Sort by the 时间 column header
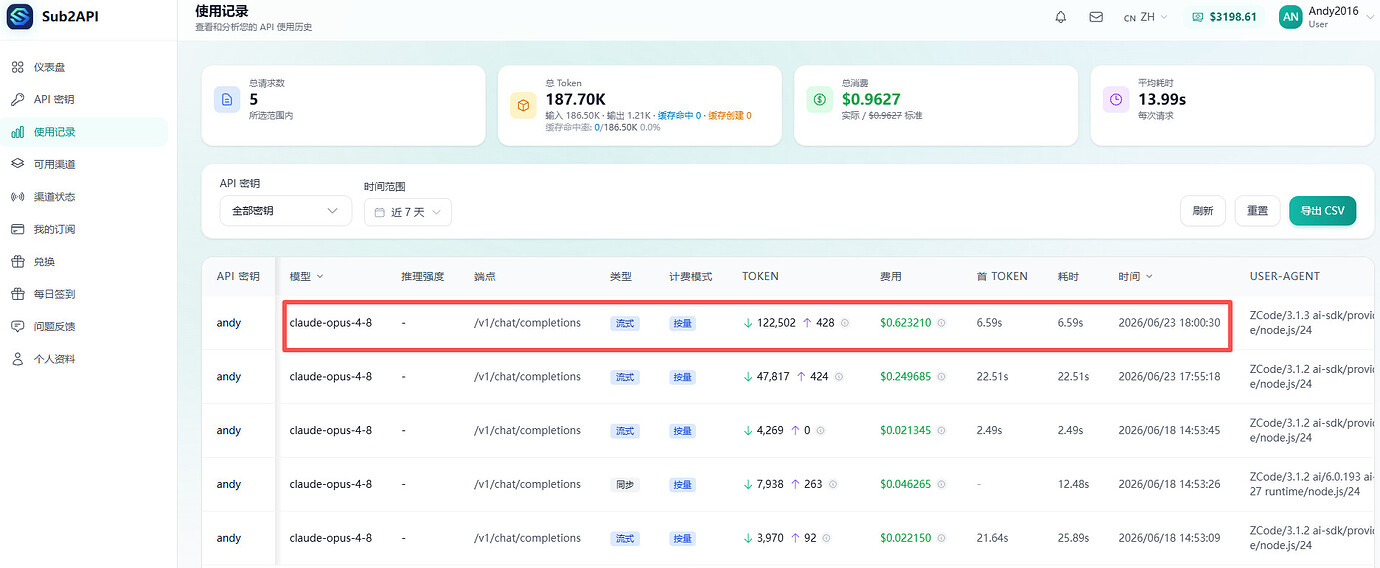Image resolution: width=1380 pixels, height=568 pixels. click(1135, 276)
